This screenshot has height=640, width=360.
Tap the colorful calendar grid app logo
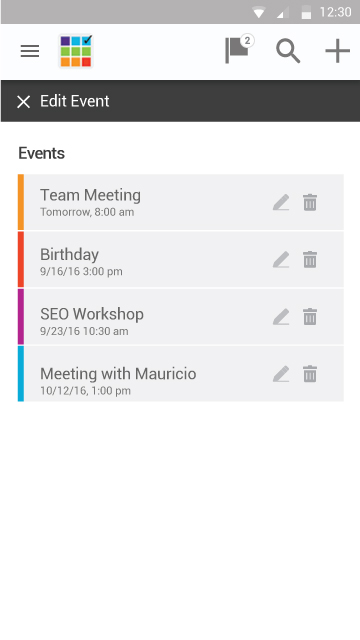(x=76, y=51)
